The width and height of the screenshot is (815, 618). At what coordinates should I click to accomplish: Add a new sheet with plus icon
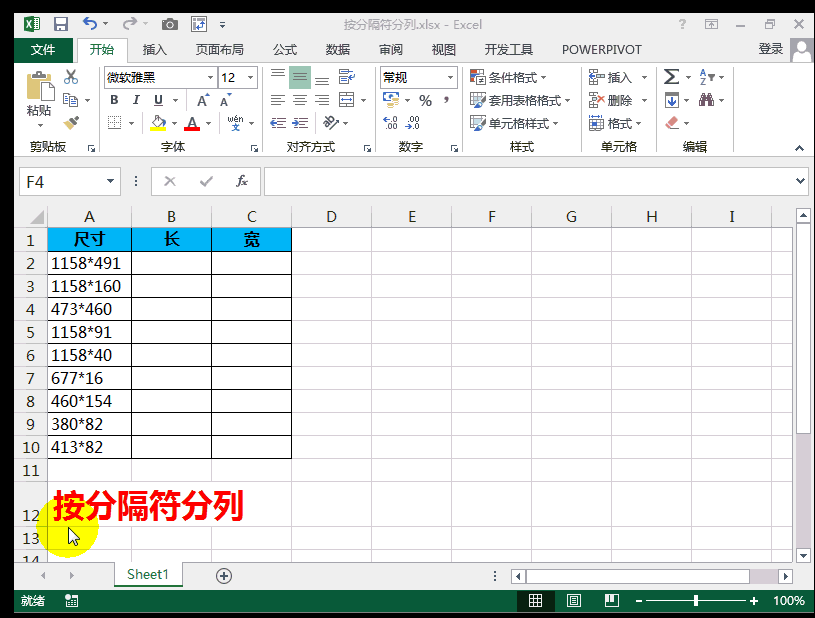[224, 576]
